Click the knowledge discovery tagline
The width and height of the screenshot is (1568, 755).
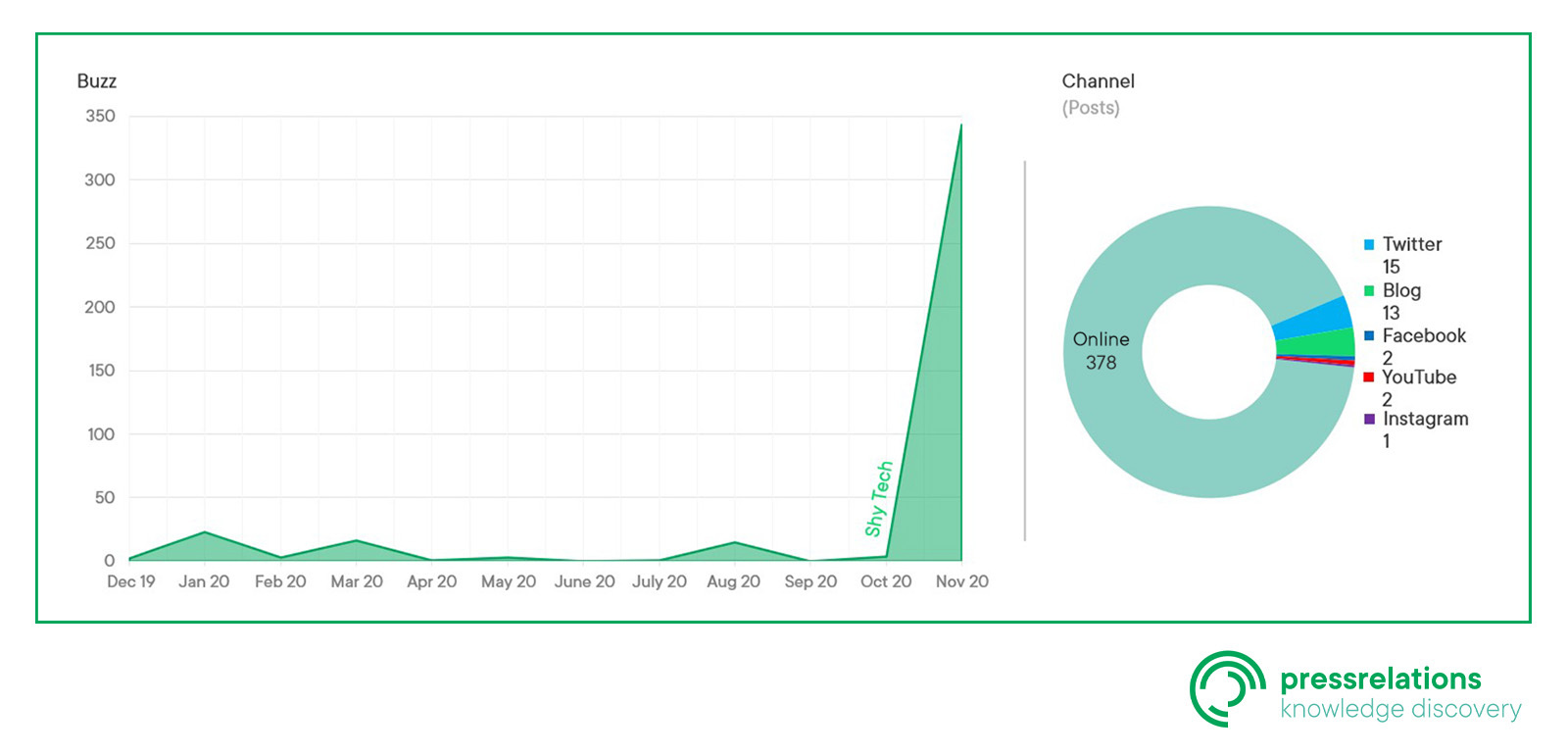click(x=1401, y=709)
